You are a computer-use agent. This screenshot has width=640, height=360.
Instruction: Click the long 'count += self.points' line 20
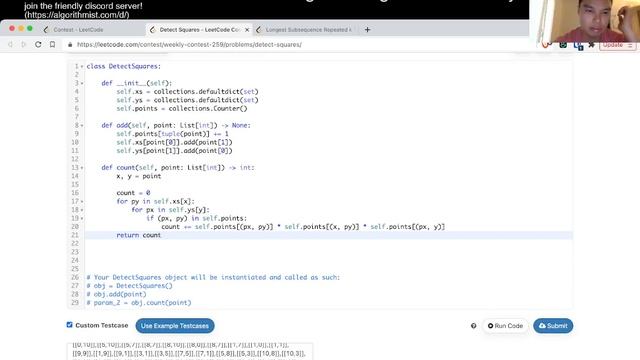tap(303, 227)
